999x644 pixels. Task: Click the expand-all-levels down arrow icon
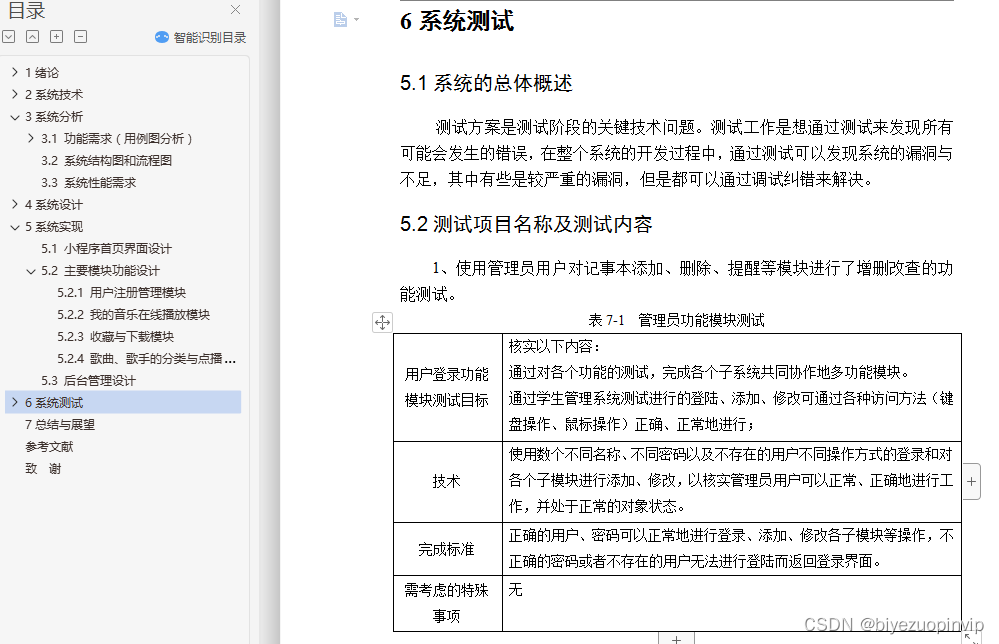point(8,37)
